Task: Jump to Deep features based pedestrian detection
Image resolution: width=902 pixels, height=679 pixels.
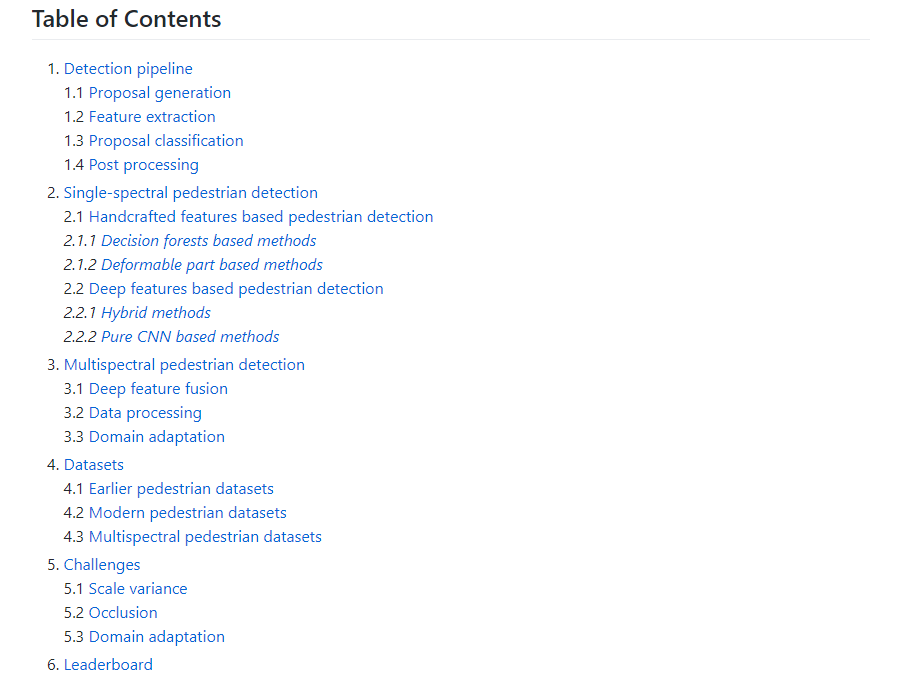Action: 236,289
